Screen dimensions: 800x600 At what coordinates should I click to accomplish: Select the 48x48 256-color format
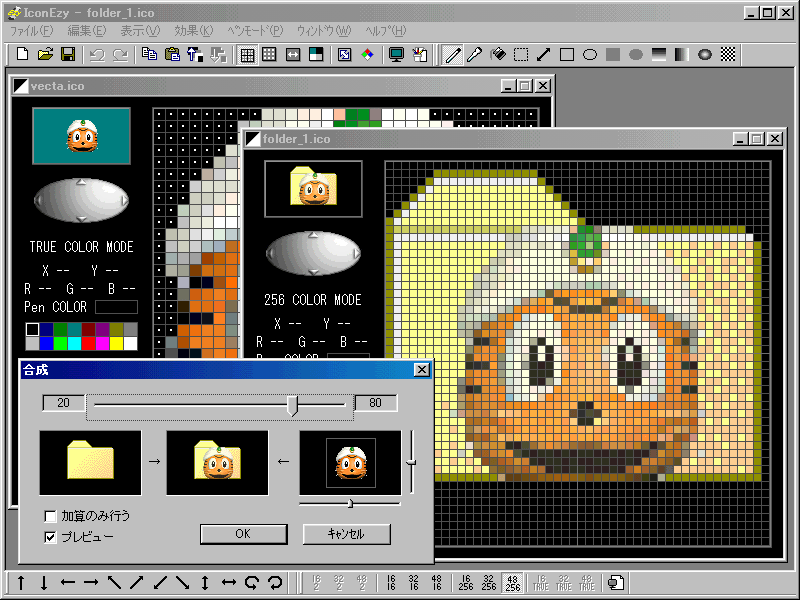tap(512, 583)
